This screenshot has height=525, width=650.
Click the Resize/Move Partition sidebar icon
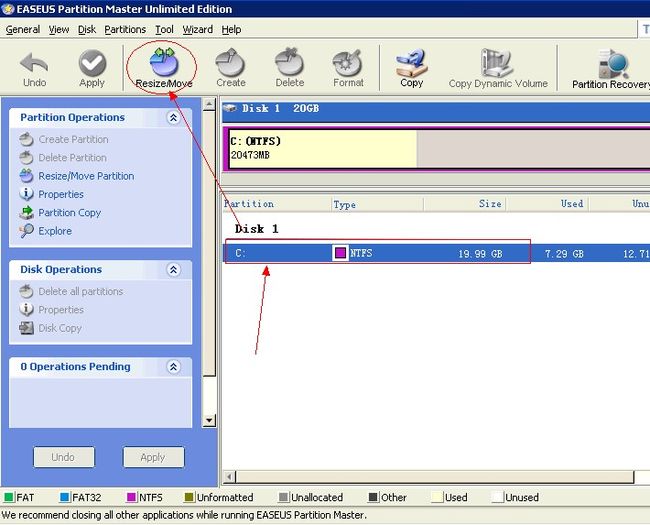coord(26,176)
